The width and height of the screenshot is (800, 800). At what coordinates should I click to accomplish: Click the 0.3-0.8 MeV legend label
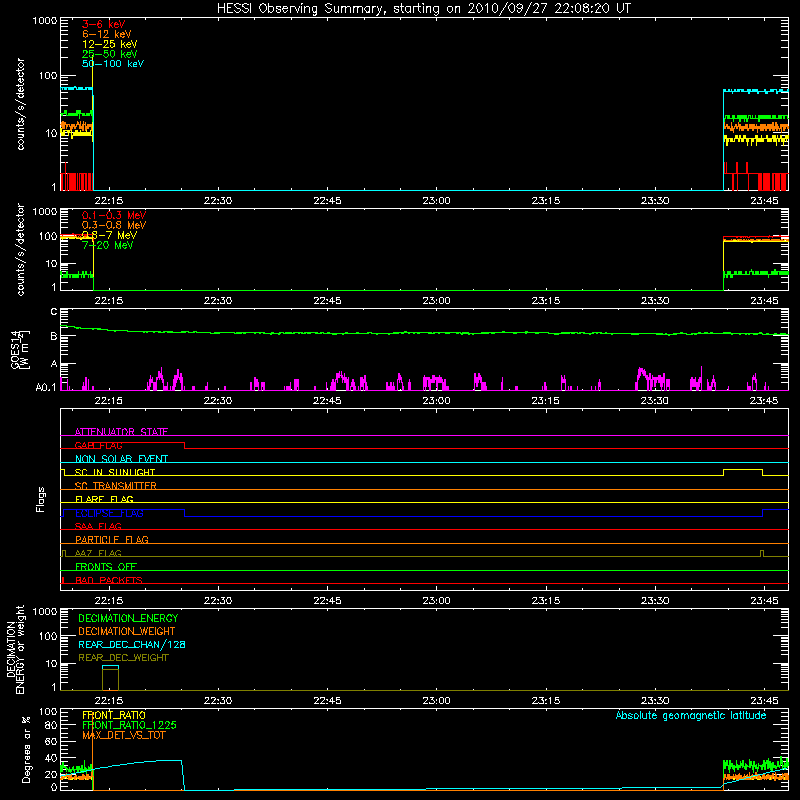tap(114, 225)
